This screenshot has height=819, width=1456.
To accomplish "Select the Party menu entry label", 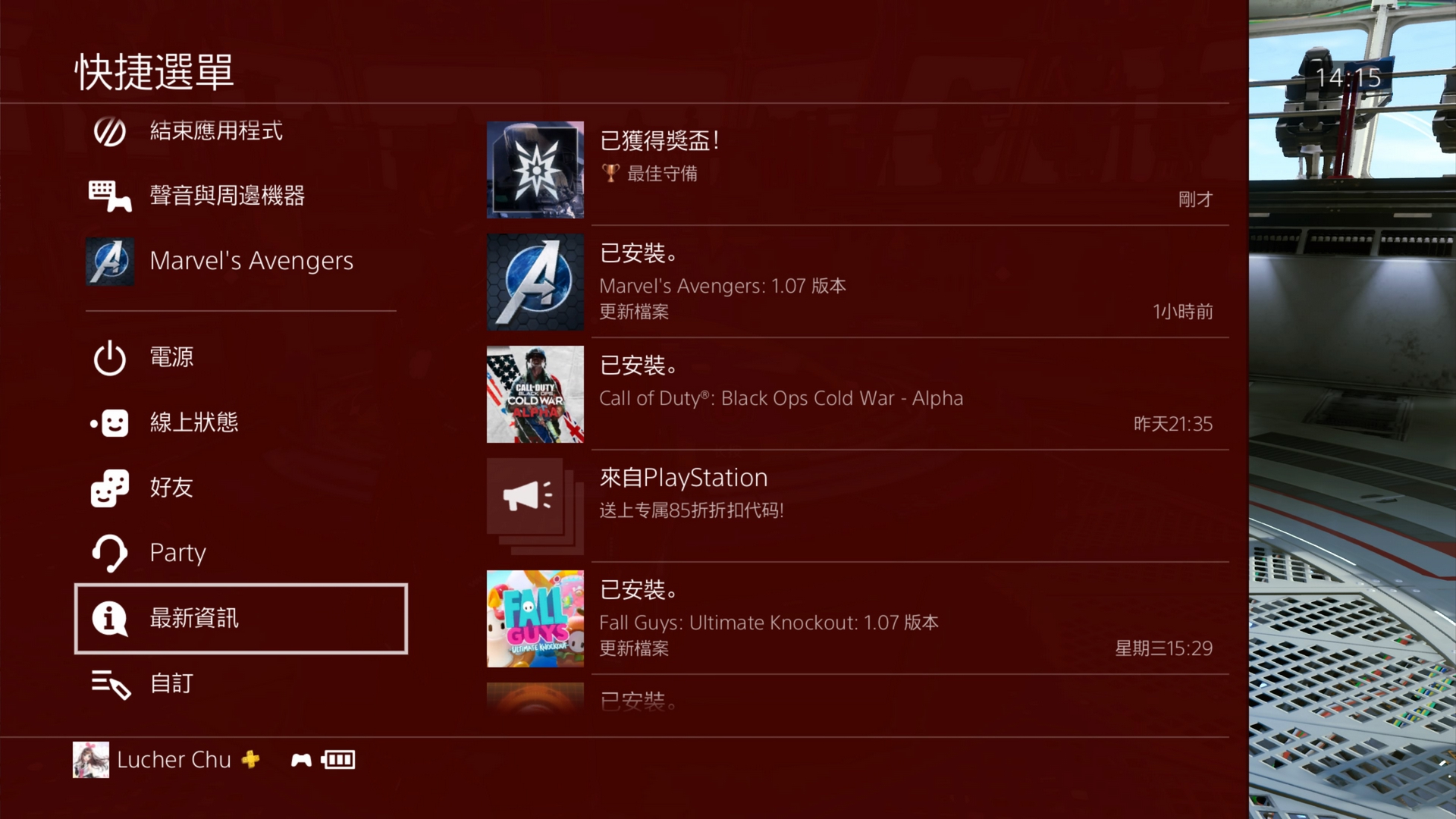I will coord(177,553).
